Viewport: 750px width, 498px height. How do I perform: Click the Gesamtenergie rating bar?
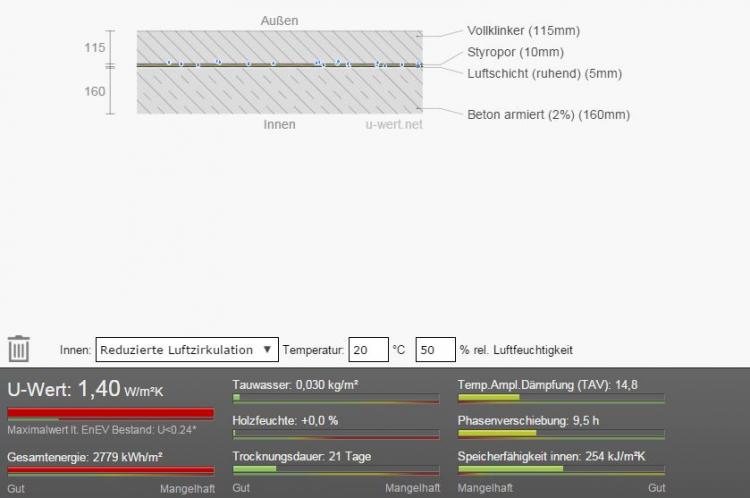[x=110, y=469]
